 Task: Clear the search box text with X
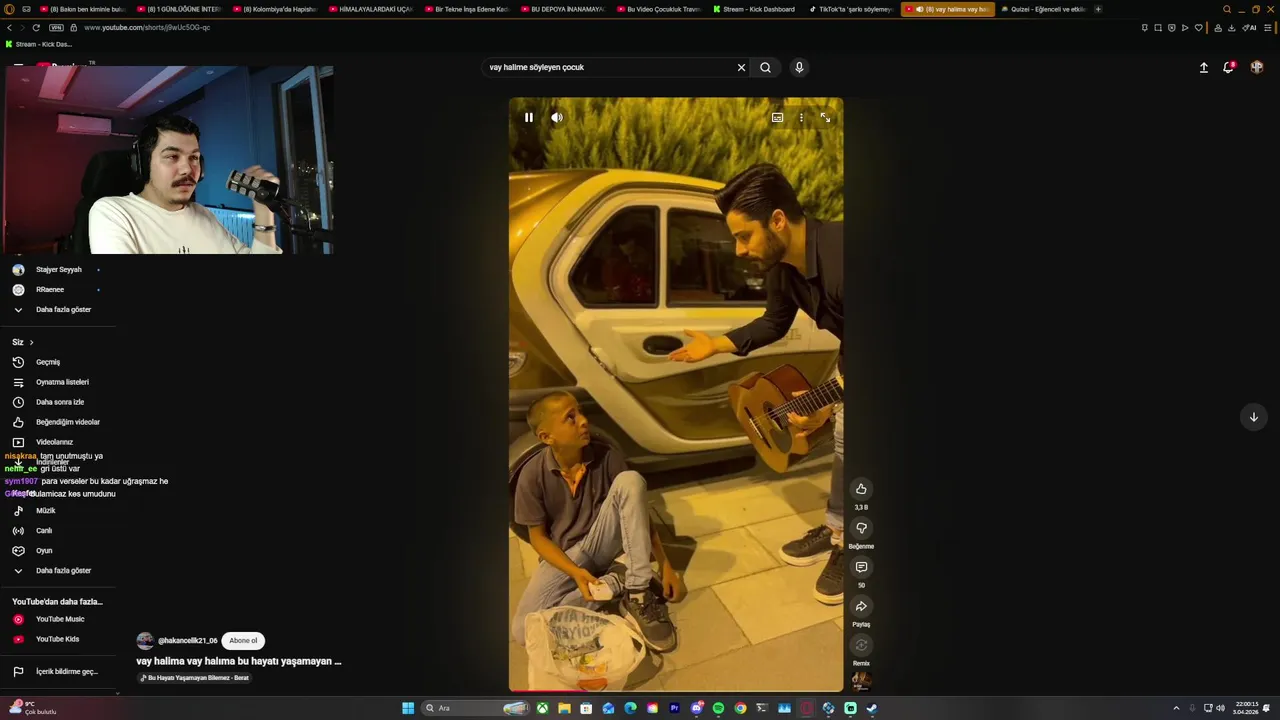pyautogui.click(x=741, y=67)
